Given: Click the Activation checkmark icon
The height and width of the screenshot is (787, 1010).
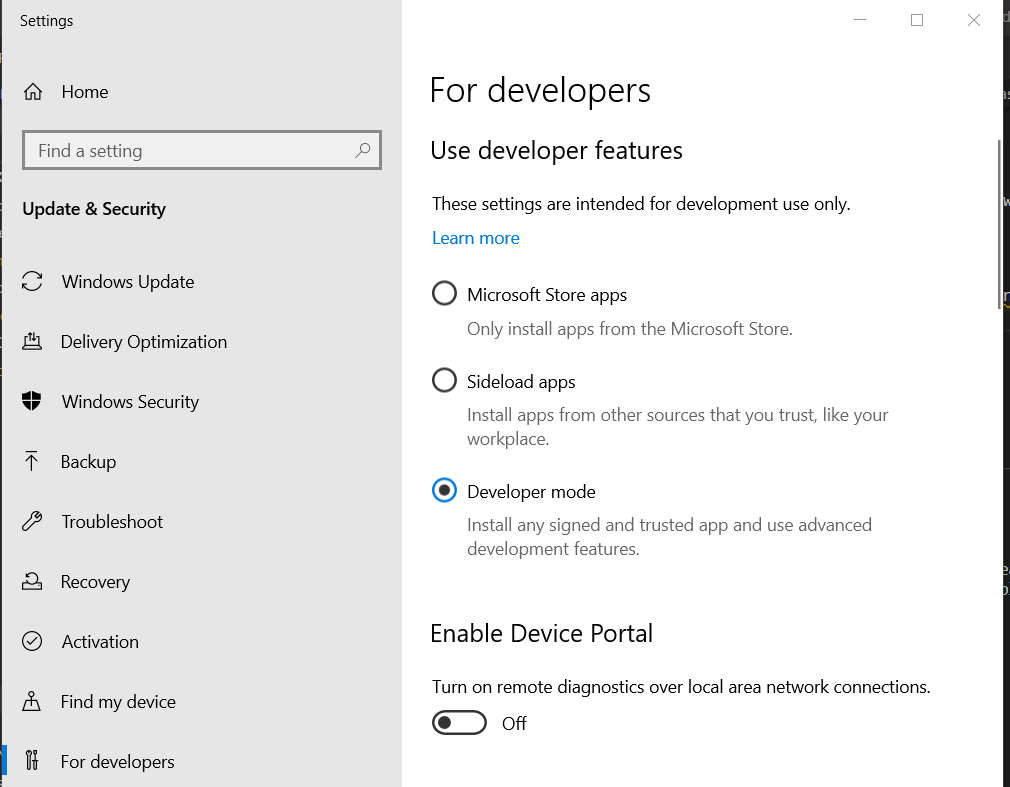Looking at the screenshot, I should pyautogui.click(x=32, y=641).
